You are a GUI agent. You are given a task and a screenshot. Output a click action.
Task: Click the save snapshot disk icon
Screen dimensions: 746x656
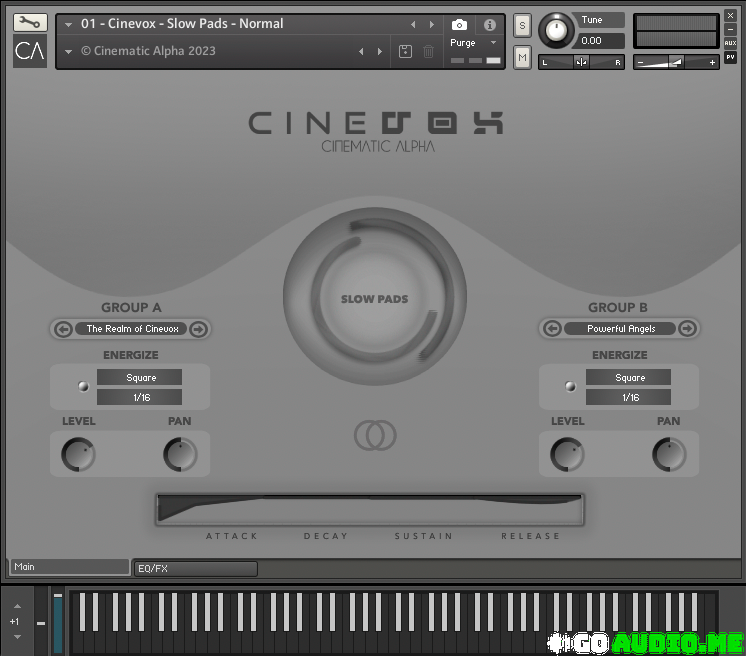(405, 52)
